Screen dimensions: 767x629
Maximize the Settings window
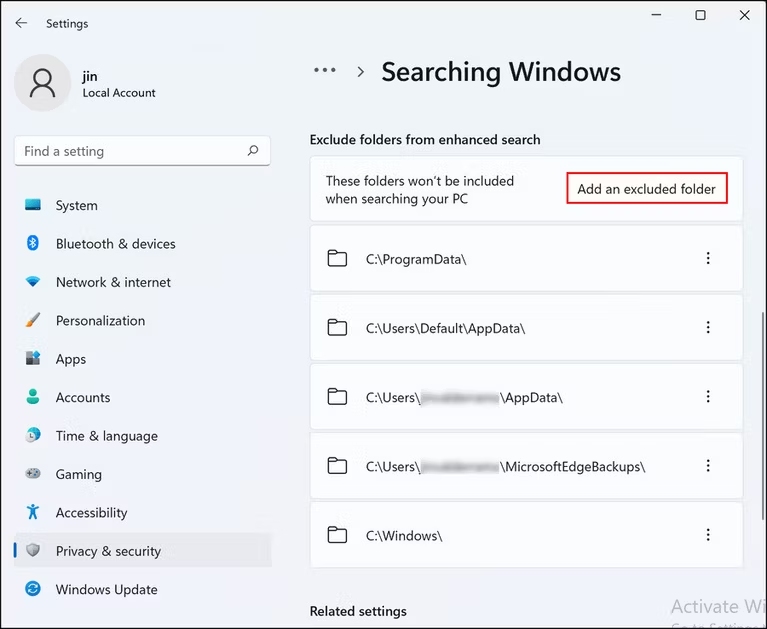700,15
